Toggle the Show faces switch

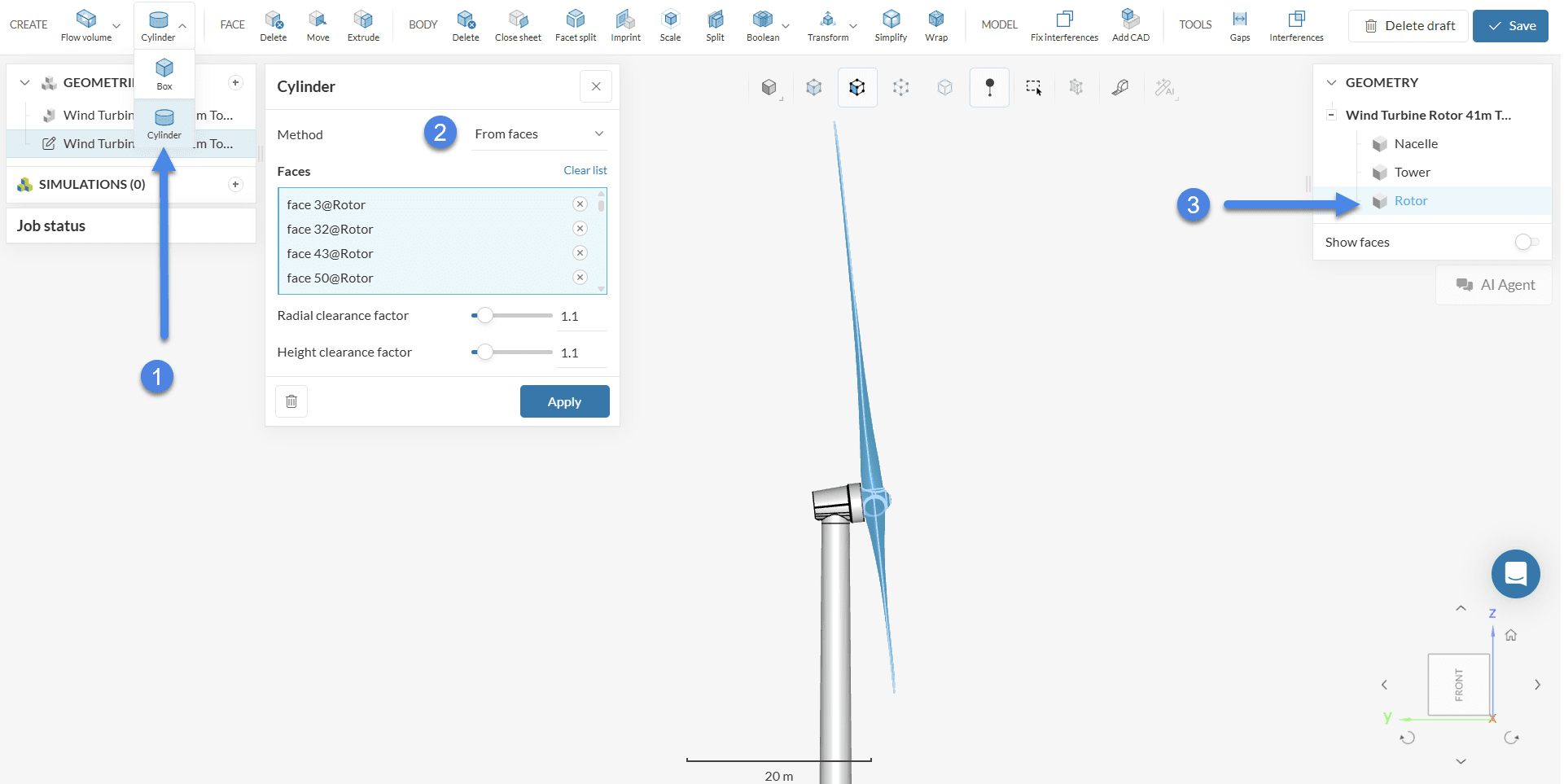[x=1527, y=242]
